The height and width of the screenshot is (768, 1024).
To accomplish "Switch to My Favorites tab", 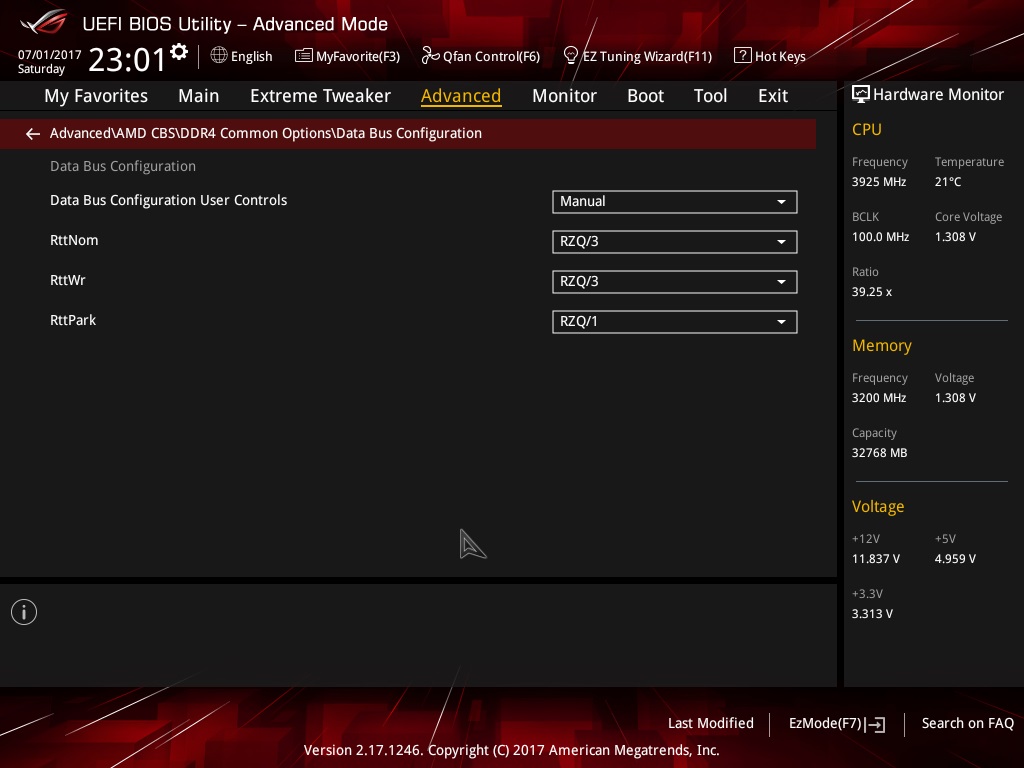I will (x=96, y=96).
